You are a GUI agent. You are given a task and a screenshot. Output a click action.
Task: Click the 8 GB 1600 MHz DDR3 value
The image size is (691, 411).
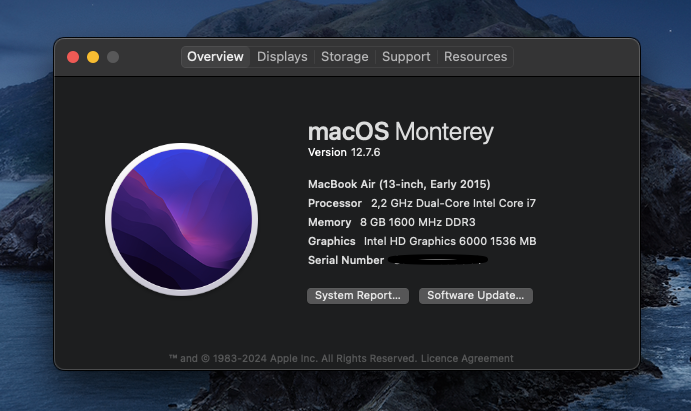(x=418, y=222)
